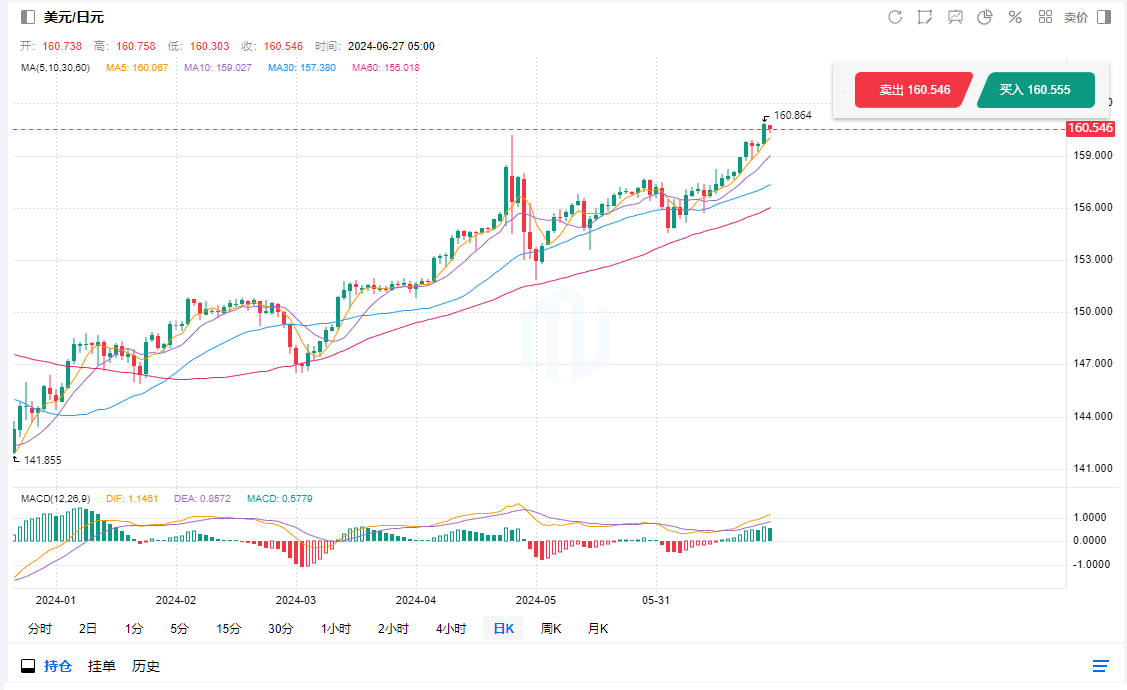This screenshot has height=690, width=1127.
Task: Select the 周K weekly timeframe
Action: click(551, 629)
